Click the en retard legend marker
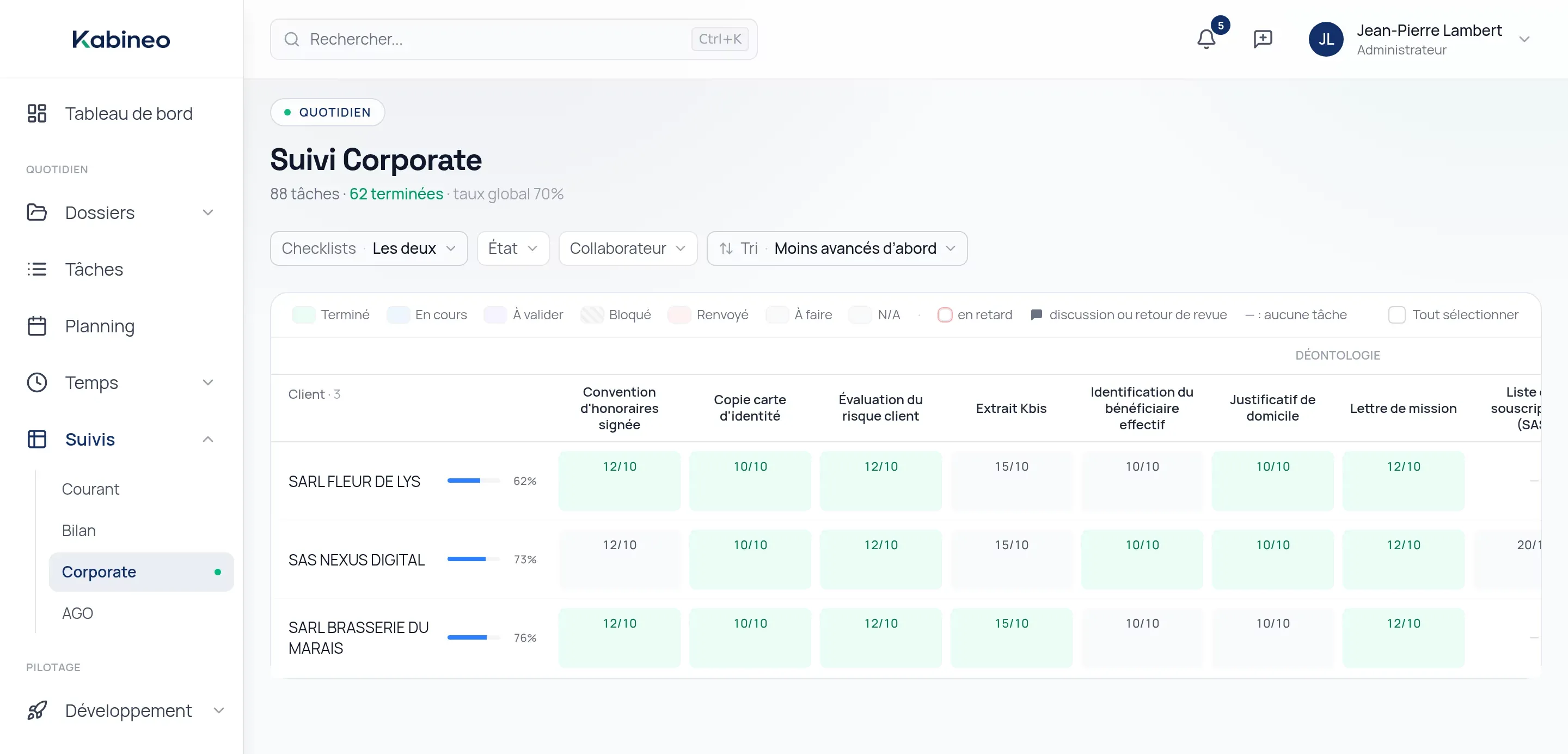The width and height of the screenshot is (1568, 754). 944,315
